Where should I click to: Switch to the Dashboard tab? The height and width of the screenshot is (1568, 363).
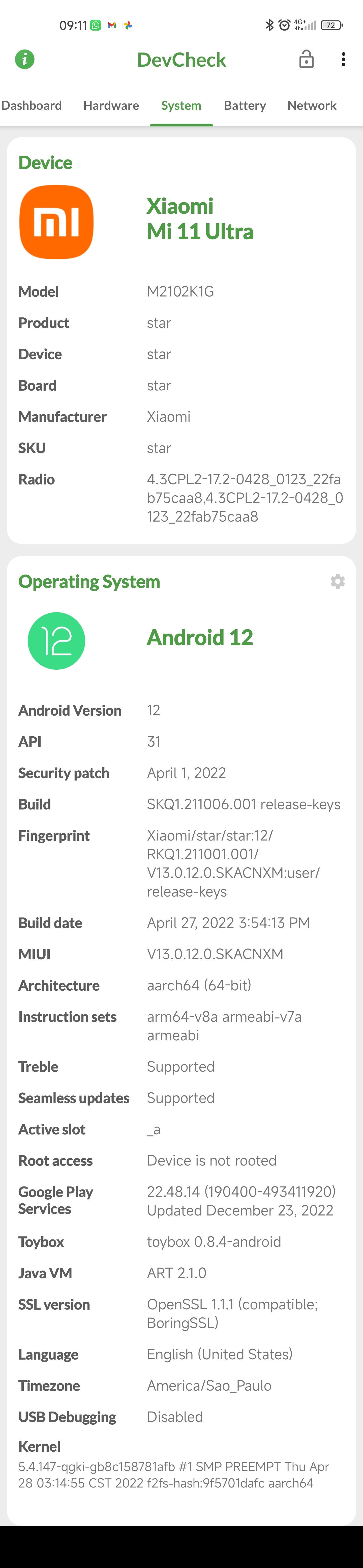32,105
